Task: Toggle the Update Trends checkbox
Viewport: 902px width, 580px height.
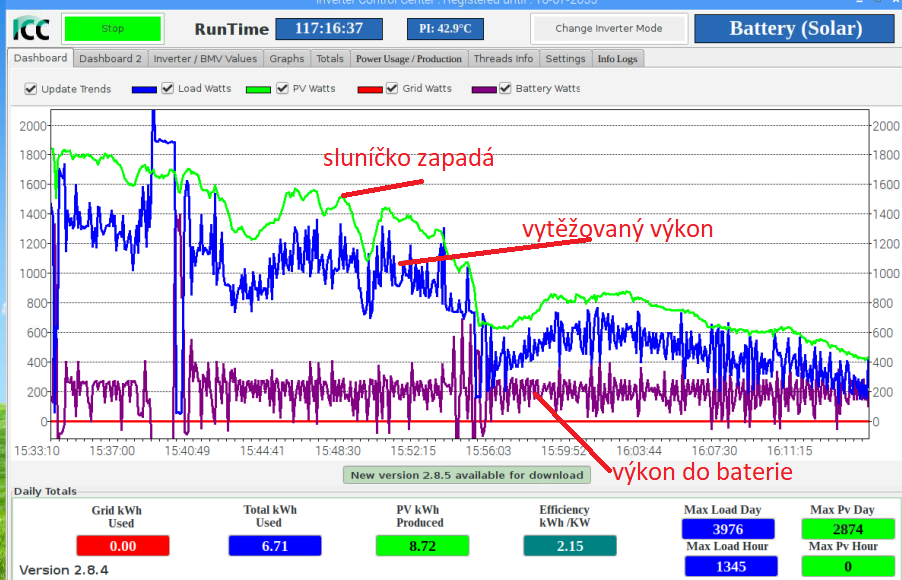Action: click(31, 89)
